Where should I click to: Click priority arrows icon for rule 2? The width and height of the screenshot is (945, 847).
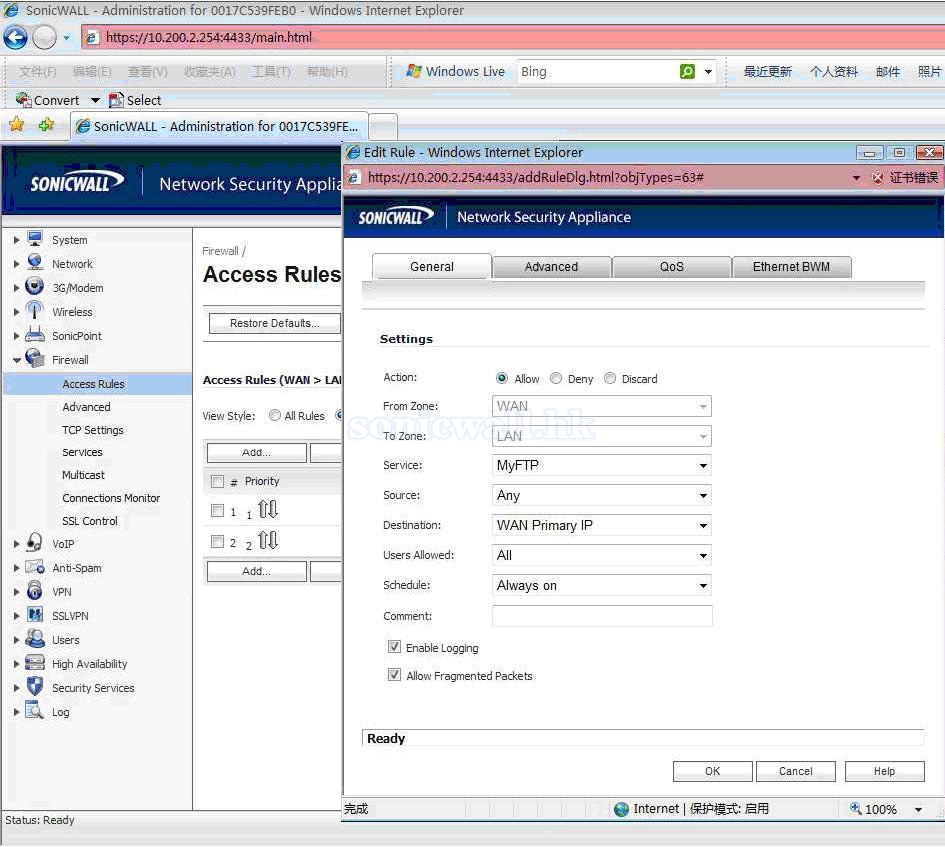(x=268, y=540)
